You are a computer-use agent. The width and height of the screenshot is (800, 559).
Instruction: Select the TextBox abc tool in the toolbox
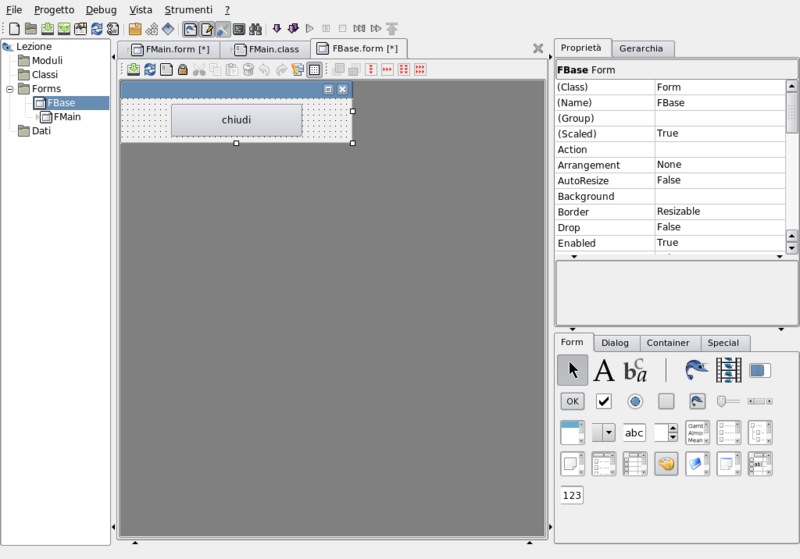pos(635,433)
